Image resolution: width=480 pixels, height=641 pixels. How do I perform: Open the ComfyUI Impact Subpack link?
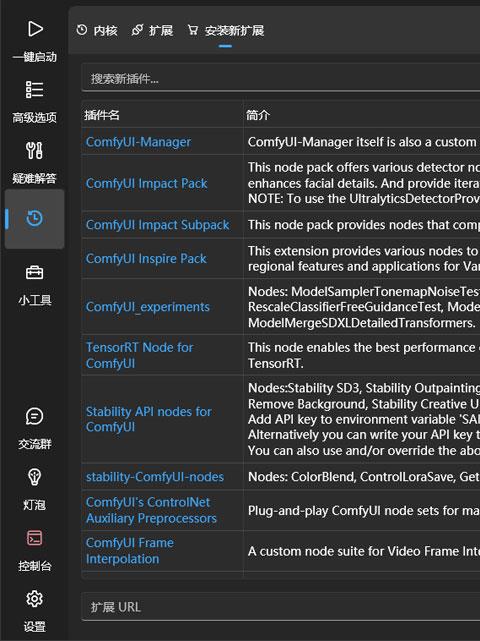[x=158, y=225]
